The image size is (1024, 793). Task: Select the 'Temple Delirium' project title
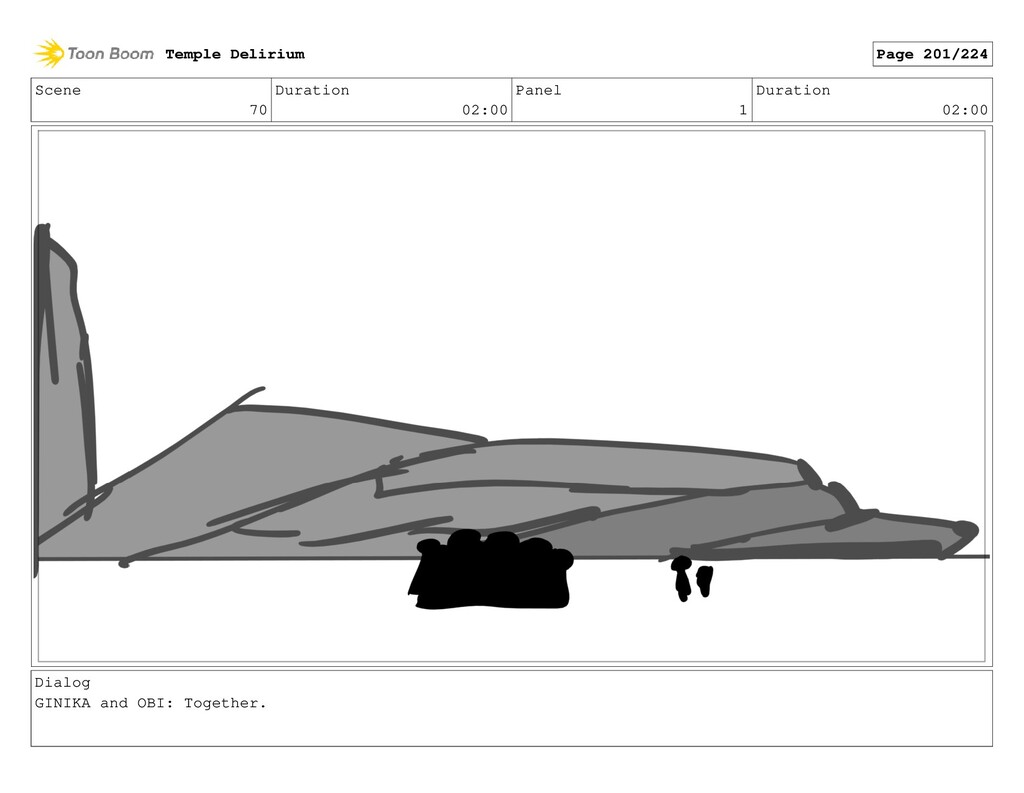[235, 54]
